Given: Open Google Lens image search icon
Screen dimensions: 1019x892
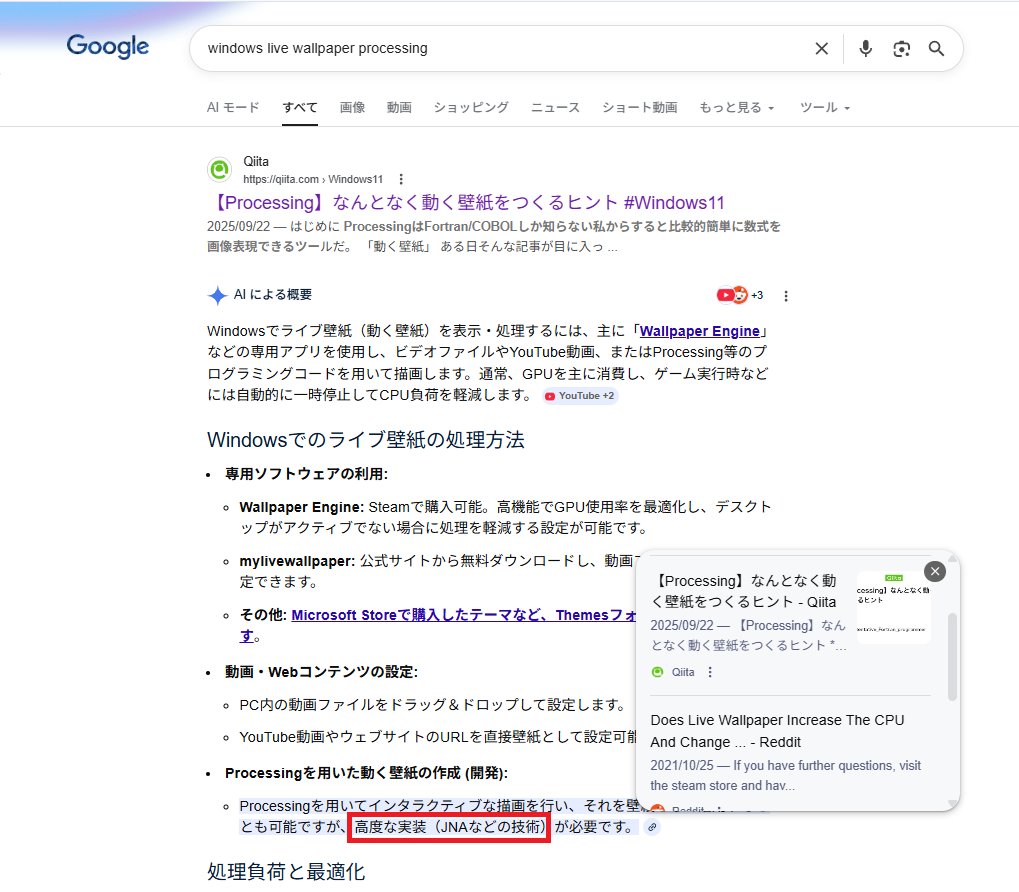Looking at the screenshot, I should 901,49.
